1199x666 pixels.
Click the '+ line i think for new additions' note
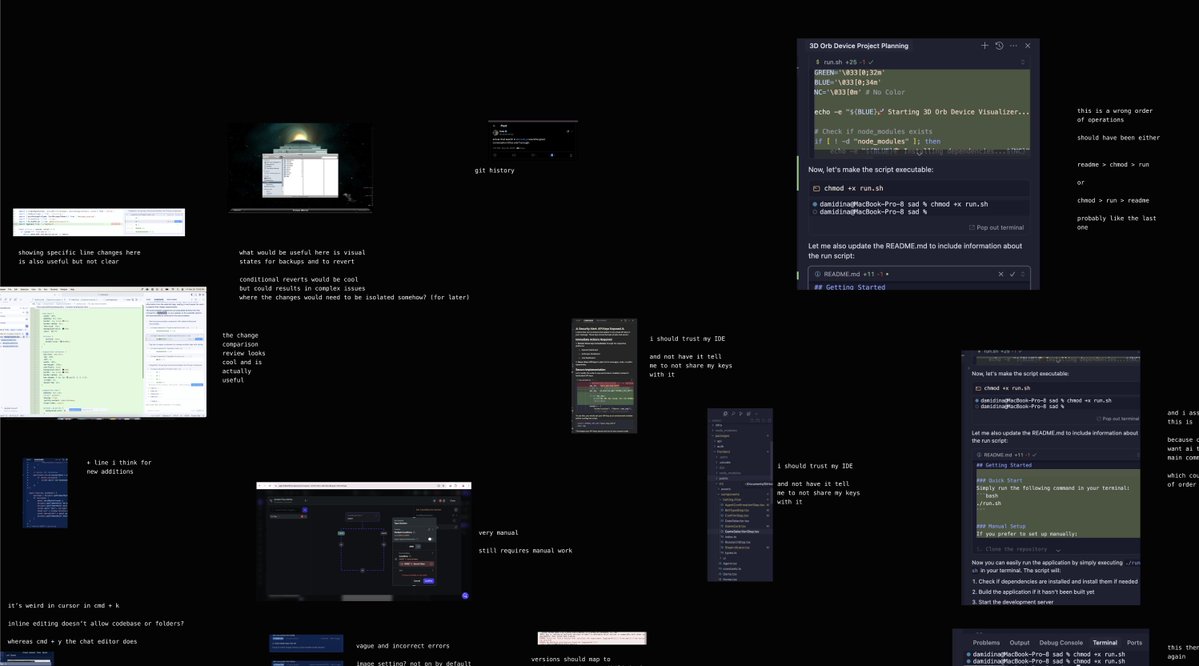[119, 467]
